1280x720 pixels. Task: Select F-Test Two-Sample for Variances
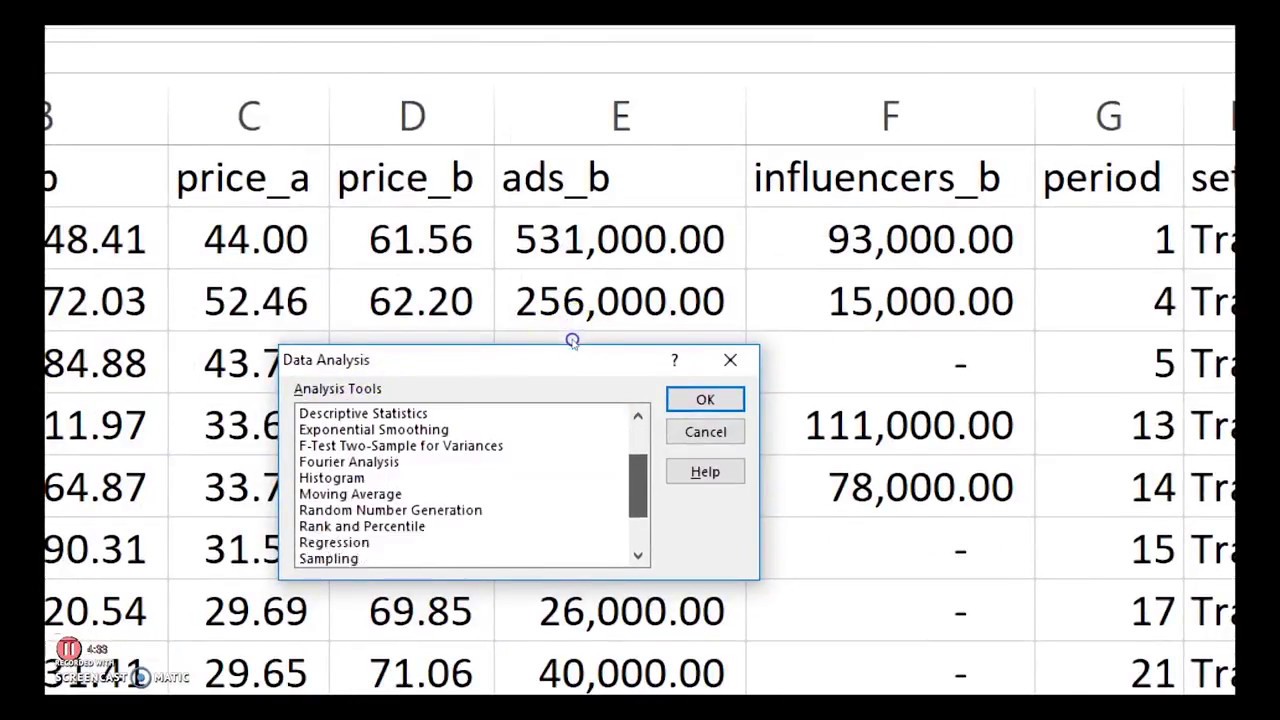pos(400,446)
